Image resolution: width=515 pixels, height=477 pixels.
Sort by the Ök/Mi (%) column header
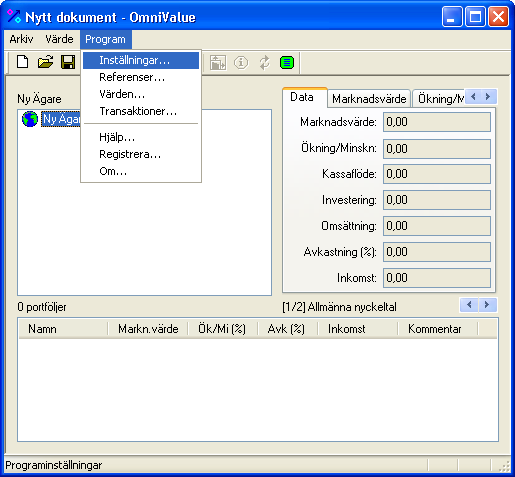pos(223,329)
